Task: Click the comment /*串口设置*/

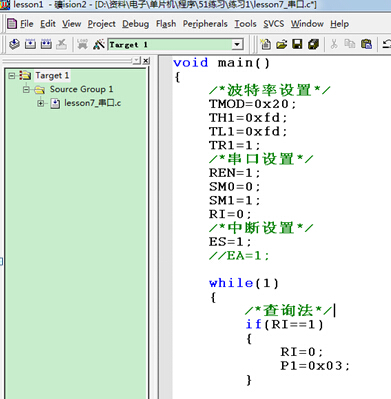Action: pyautogui.click(x=261, y=159)
